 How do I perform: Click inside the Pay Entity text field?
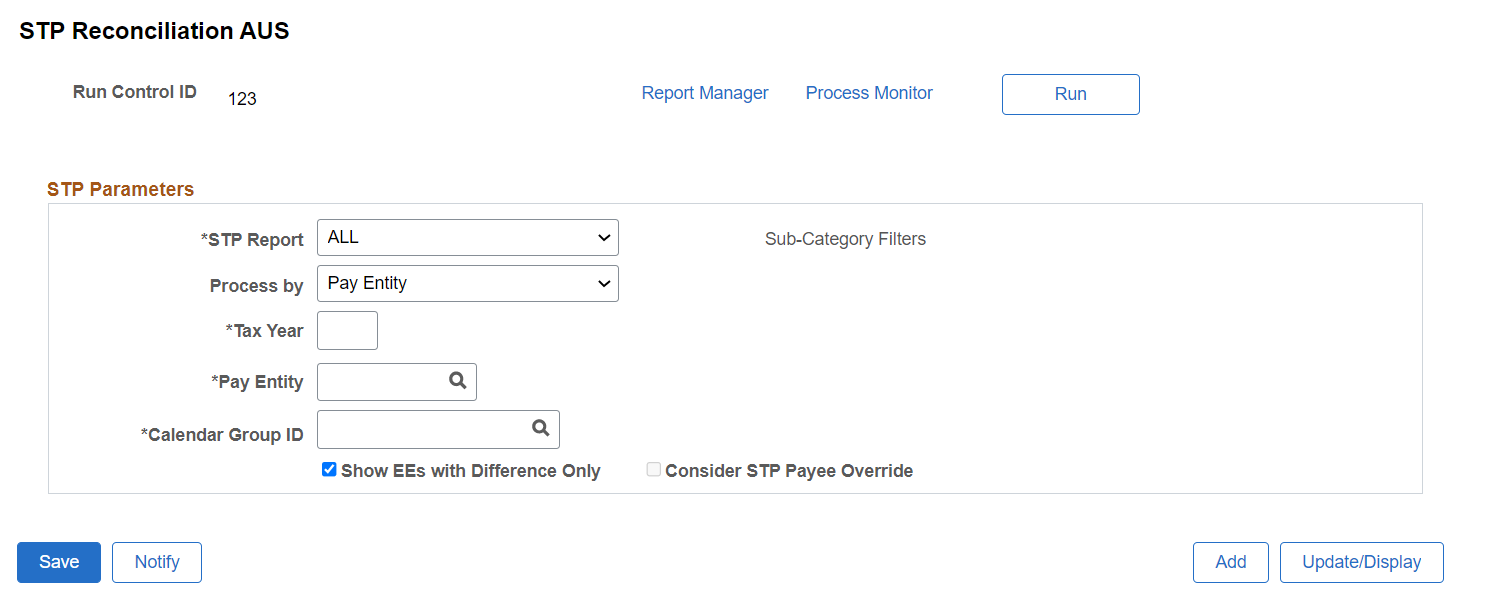pos(382,382)
